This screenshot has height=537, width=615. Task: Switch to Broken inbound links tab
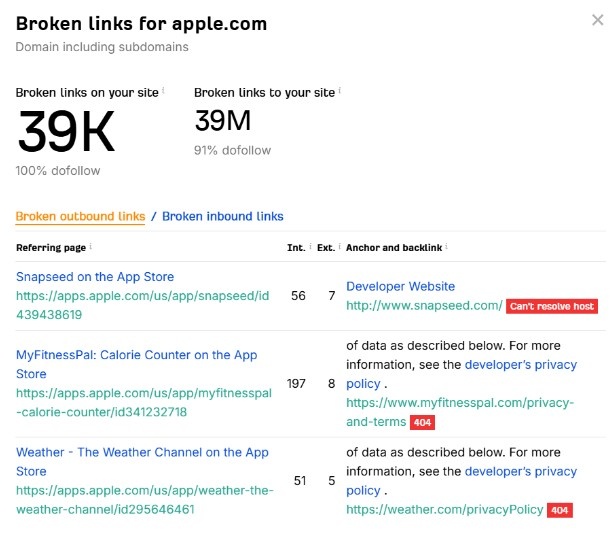pyautogui.click(x=223, y=217)
